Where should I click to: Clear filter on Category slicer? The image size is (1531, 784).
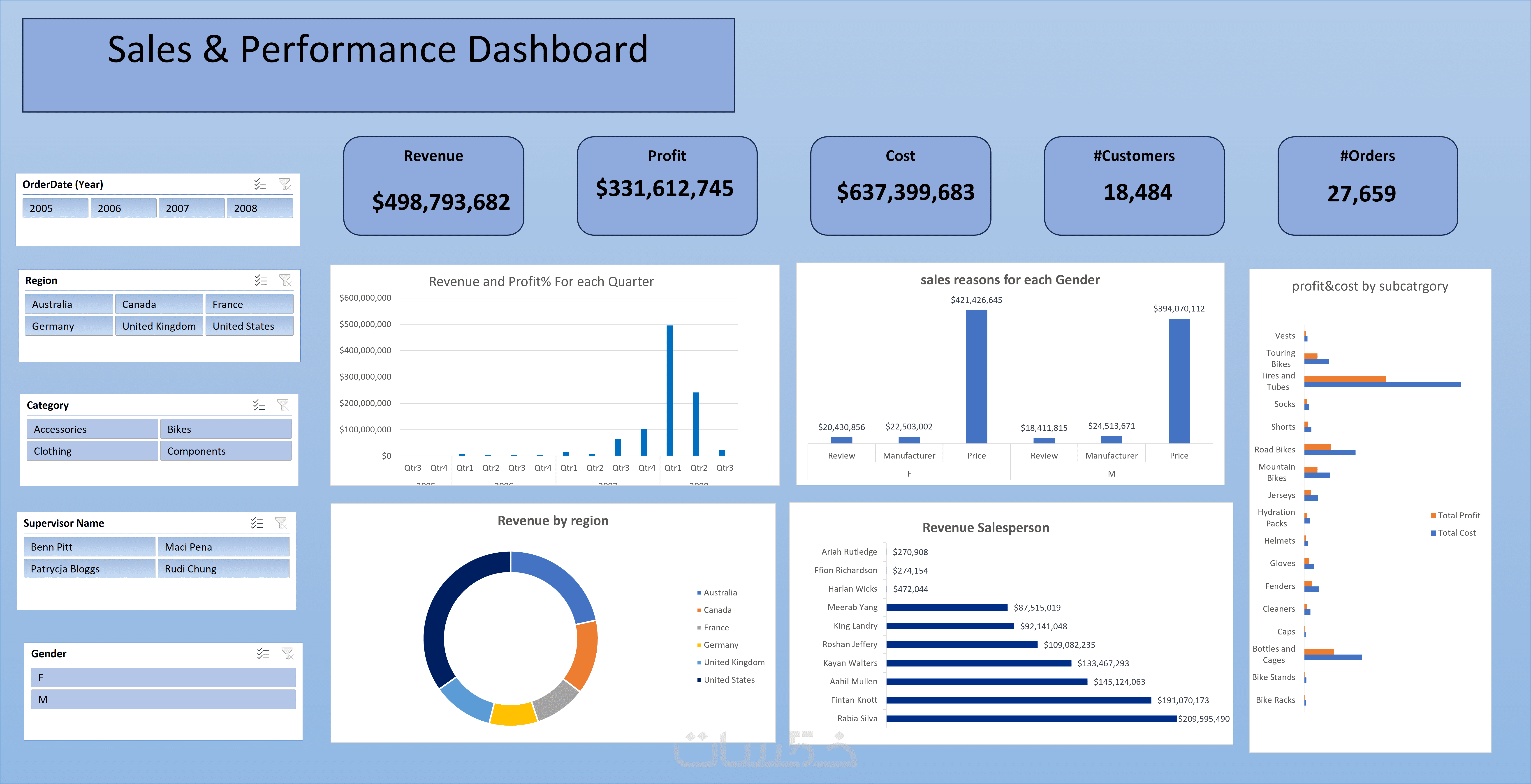point(283,405)
